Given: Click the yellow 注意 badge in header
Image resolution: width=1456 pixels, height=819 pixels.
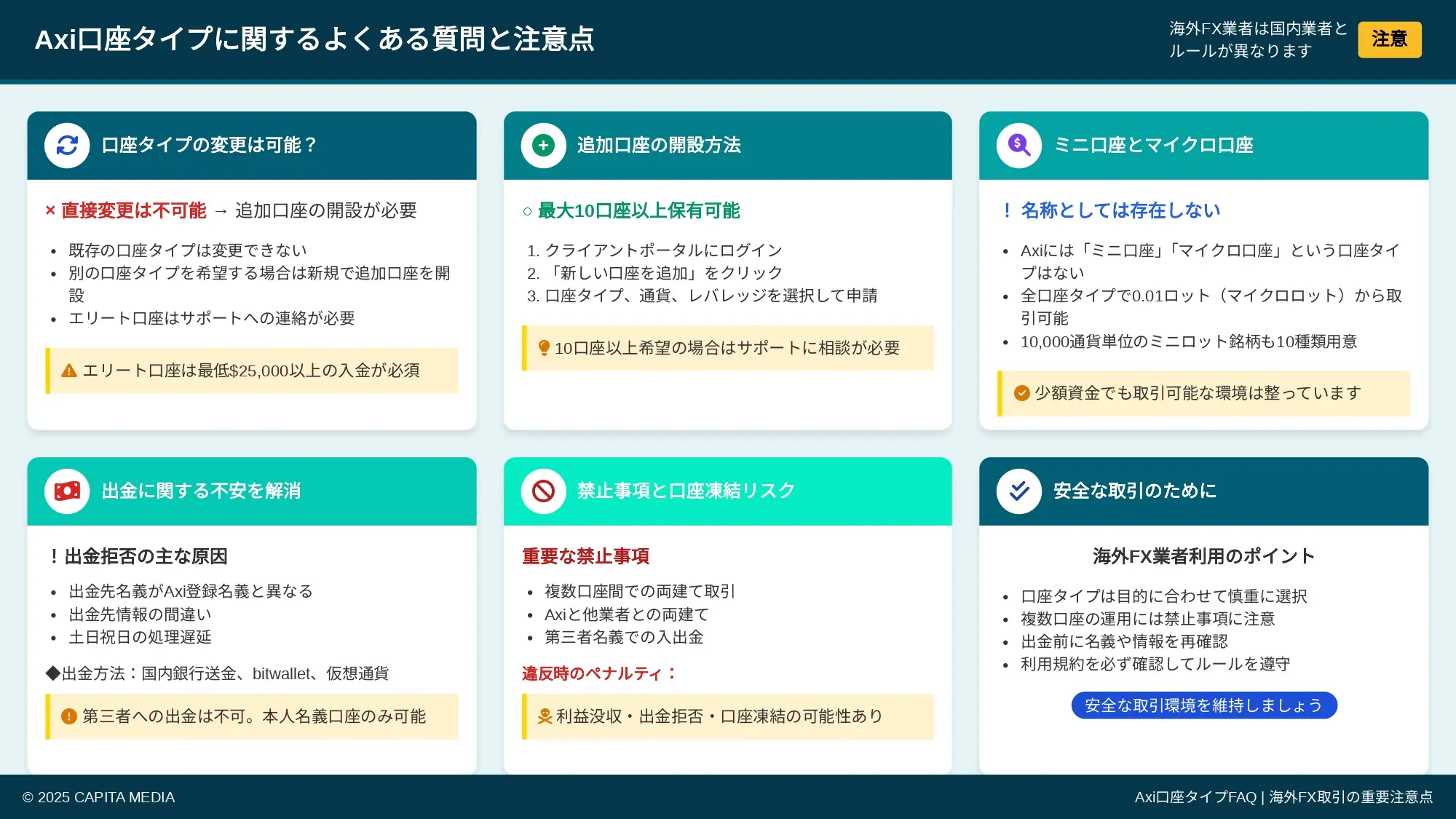Looking at the screenshot, I should pyautogui.click(x=1389, y=39).
